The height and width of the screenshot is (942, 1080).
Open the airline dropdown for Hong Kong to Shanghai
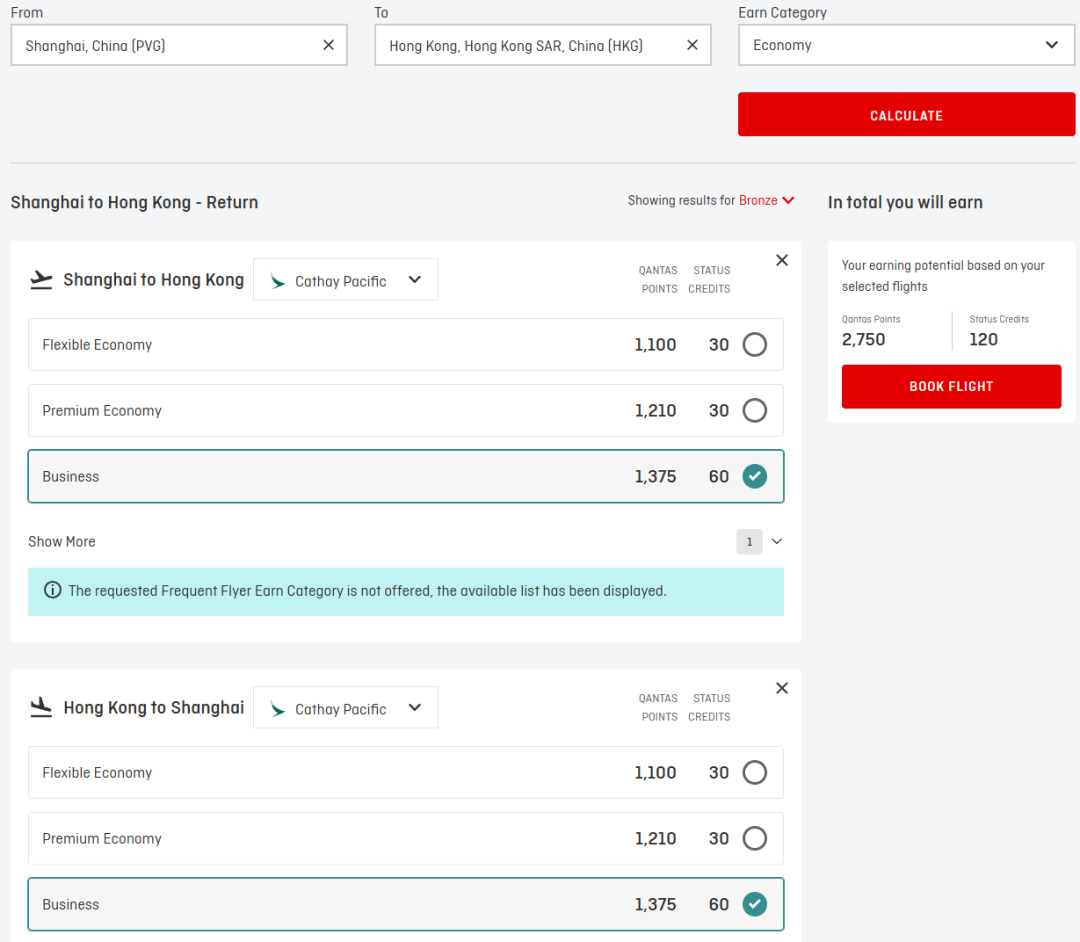[x=345, y=709]
